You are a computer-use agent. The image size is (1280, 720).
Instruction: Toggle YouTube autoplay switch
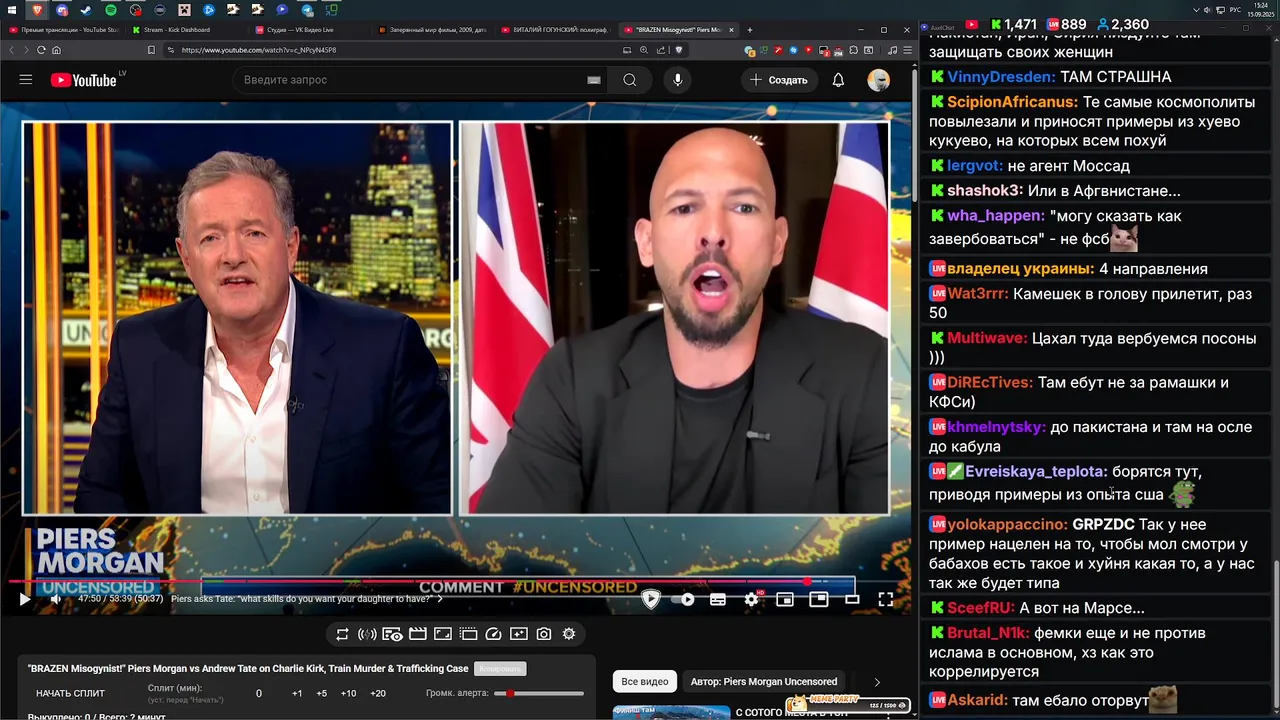[x=685, y=599]
